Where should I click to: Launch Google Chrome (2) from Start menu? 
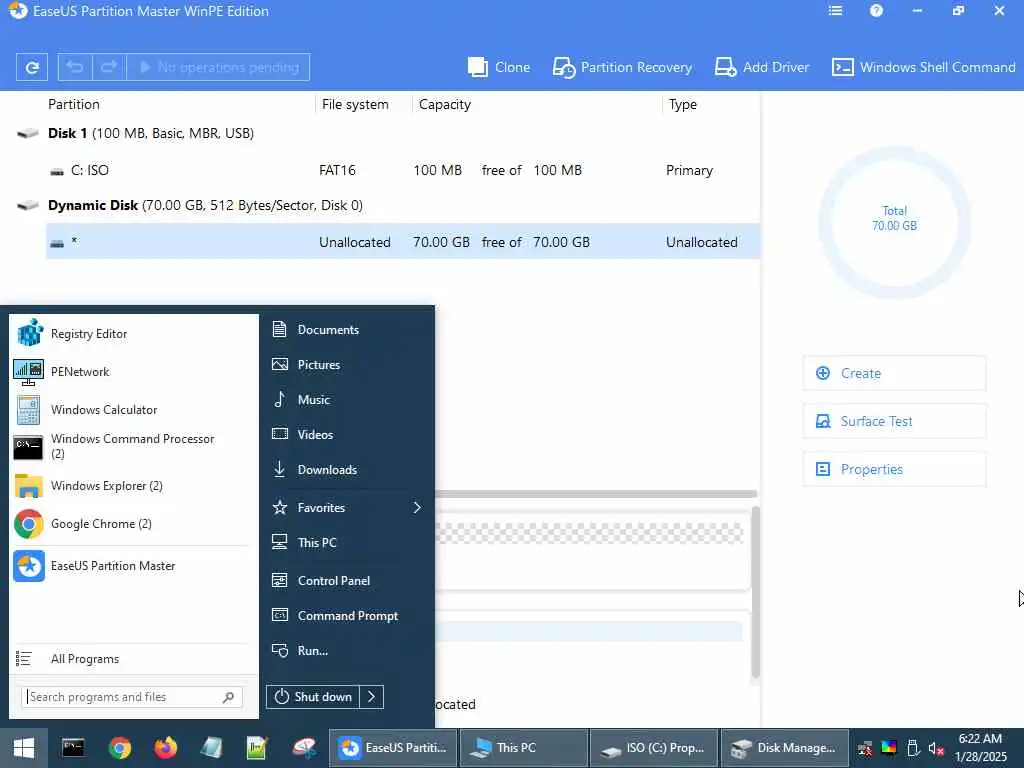coord(131,524)
